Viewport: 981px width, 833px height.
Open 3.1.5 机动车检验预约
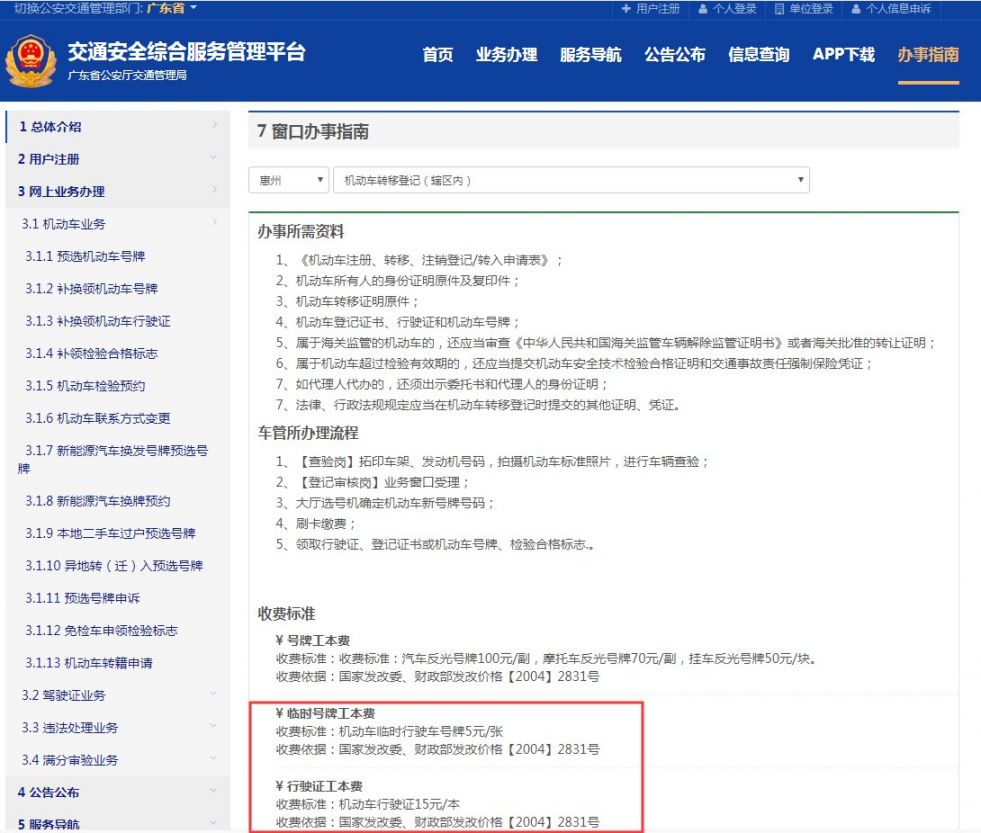[85, 386]
